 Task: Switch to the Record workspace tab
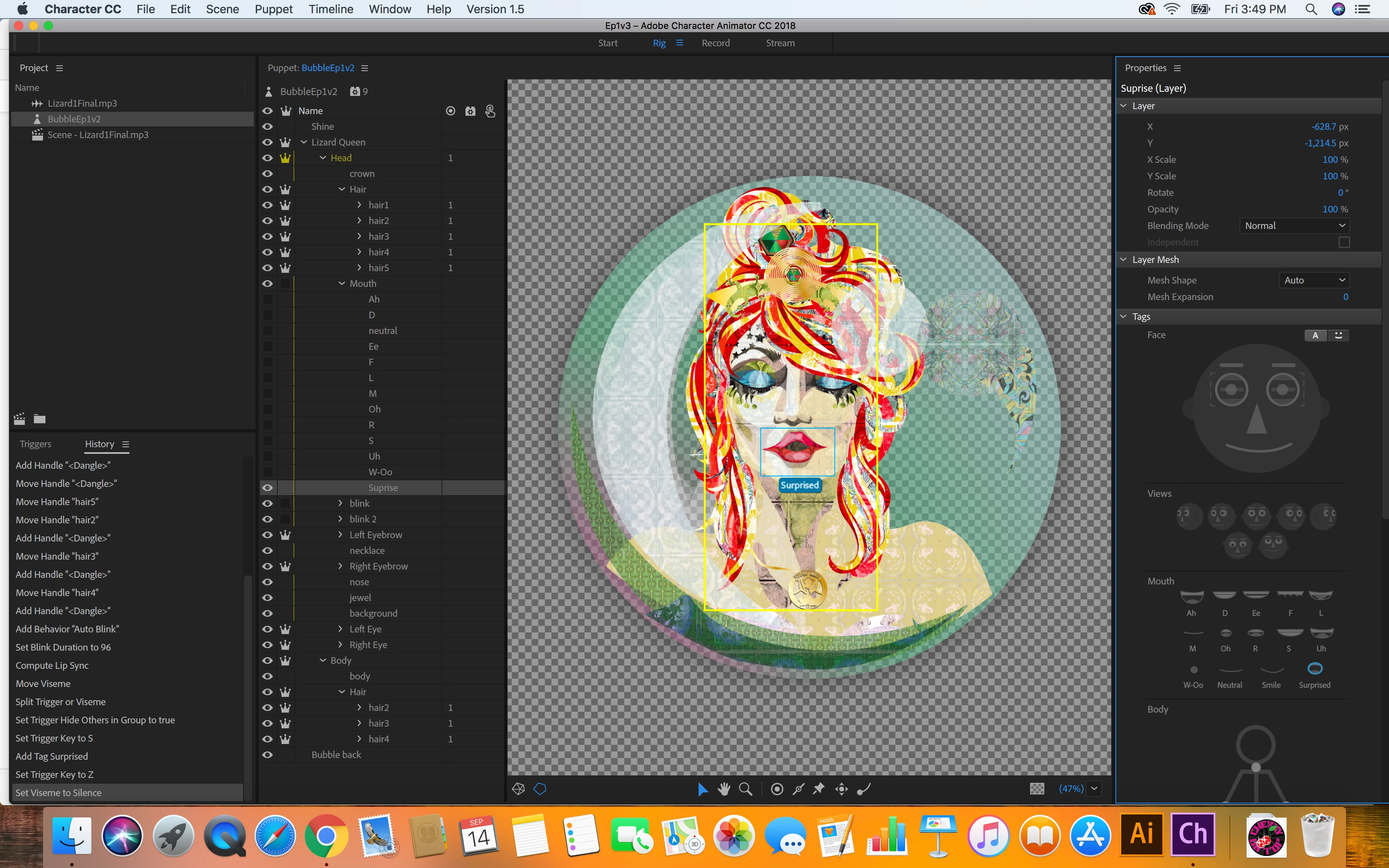pyautogui.click(x=715, y=43)
